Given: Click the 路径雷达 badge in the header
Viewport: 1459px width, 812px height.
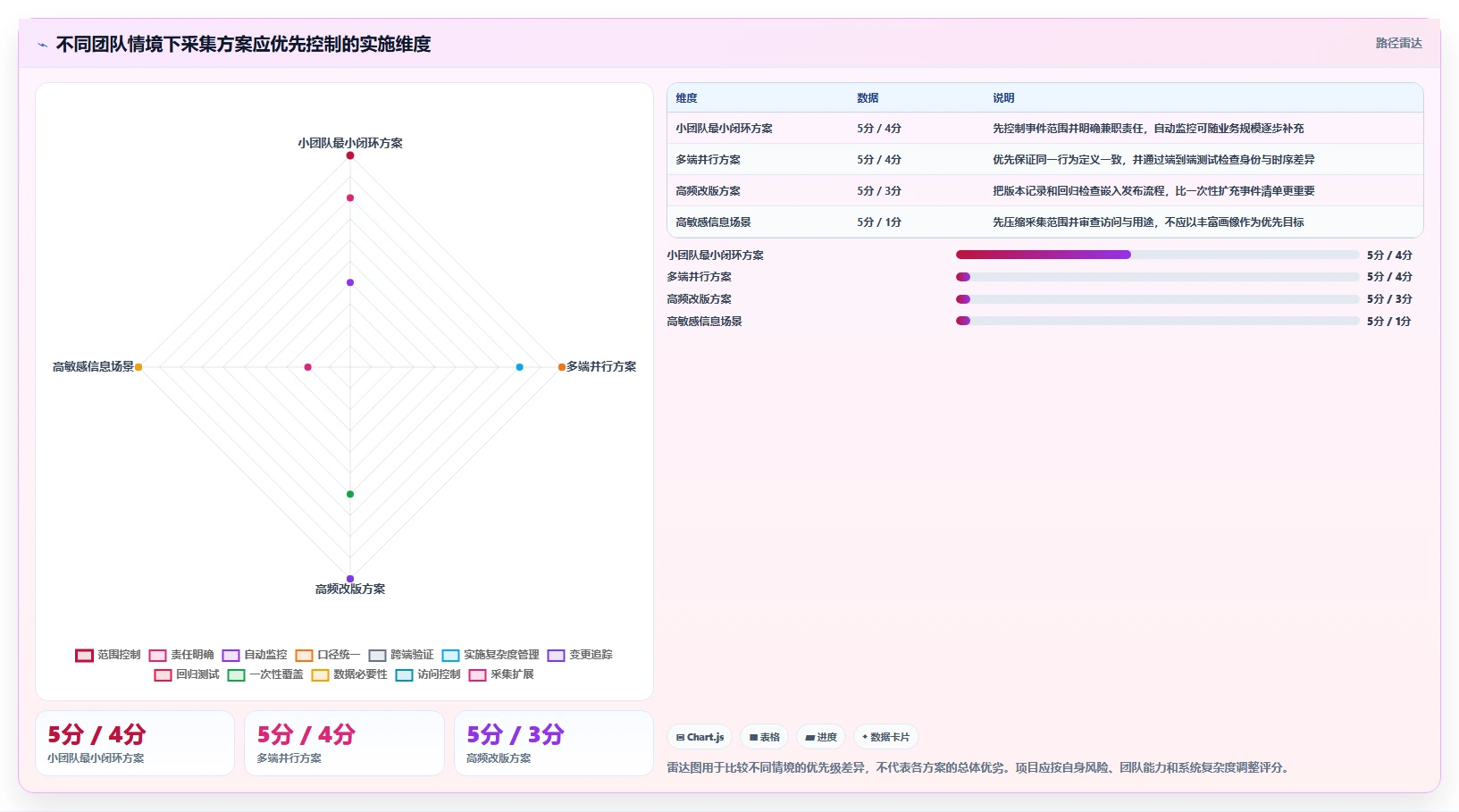Looking at the screenshot, I should pyautogui.click(x=1398, y=43).
